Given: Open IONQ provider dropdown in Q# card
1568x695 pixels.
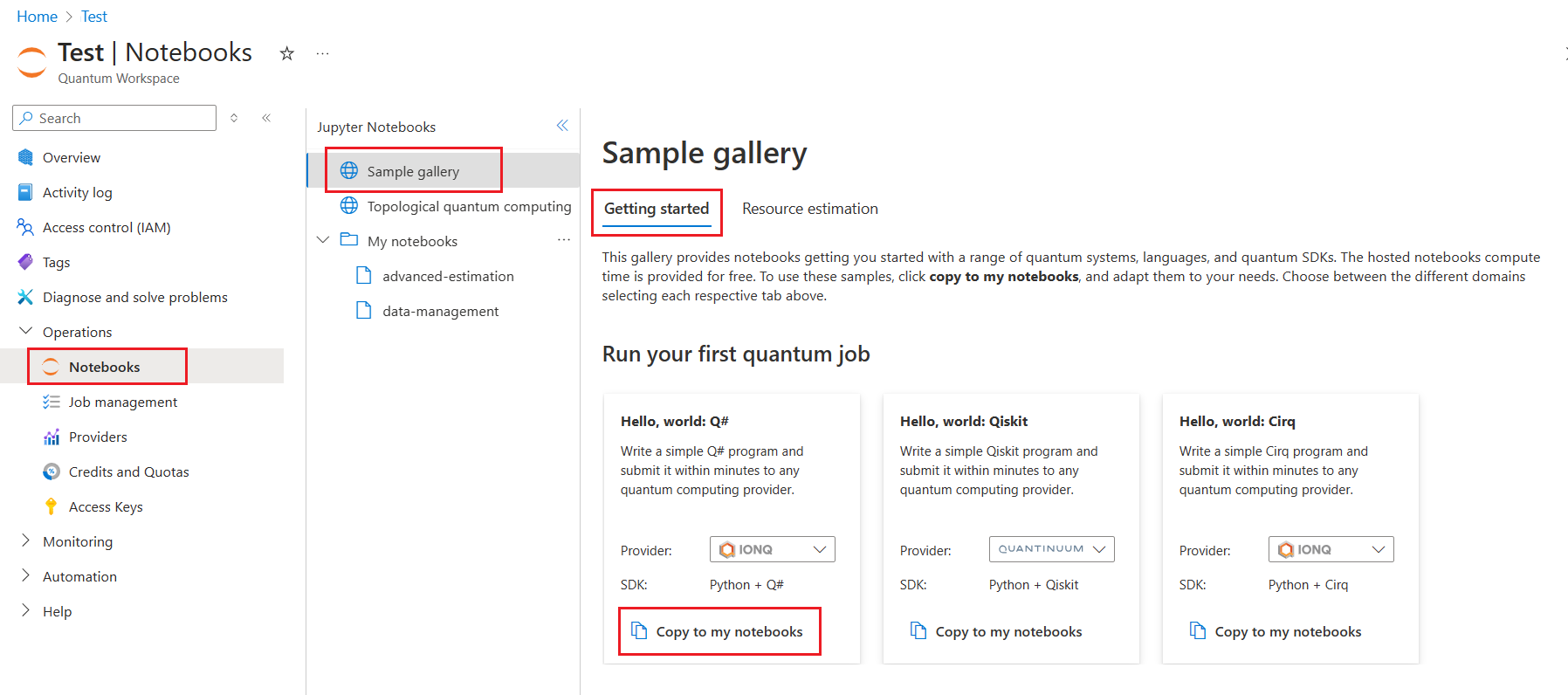Looking at the screenshot, I should click(x=772, y=549).
